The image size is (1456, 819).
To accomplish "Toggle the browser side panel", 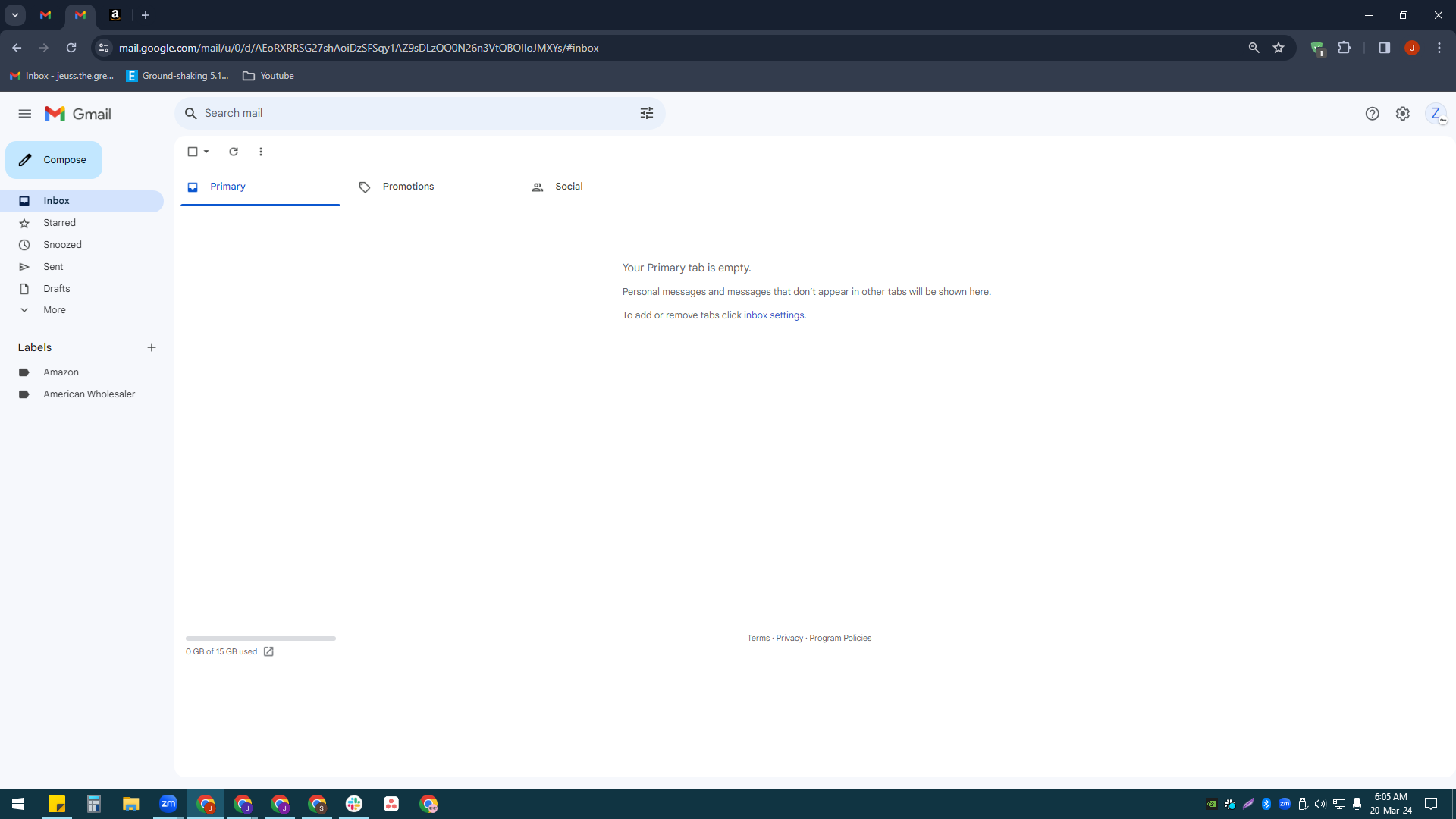I will [1384, 48].
